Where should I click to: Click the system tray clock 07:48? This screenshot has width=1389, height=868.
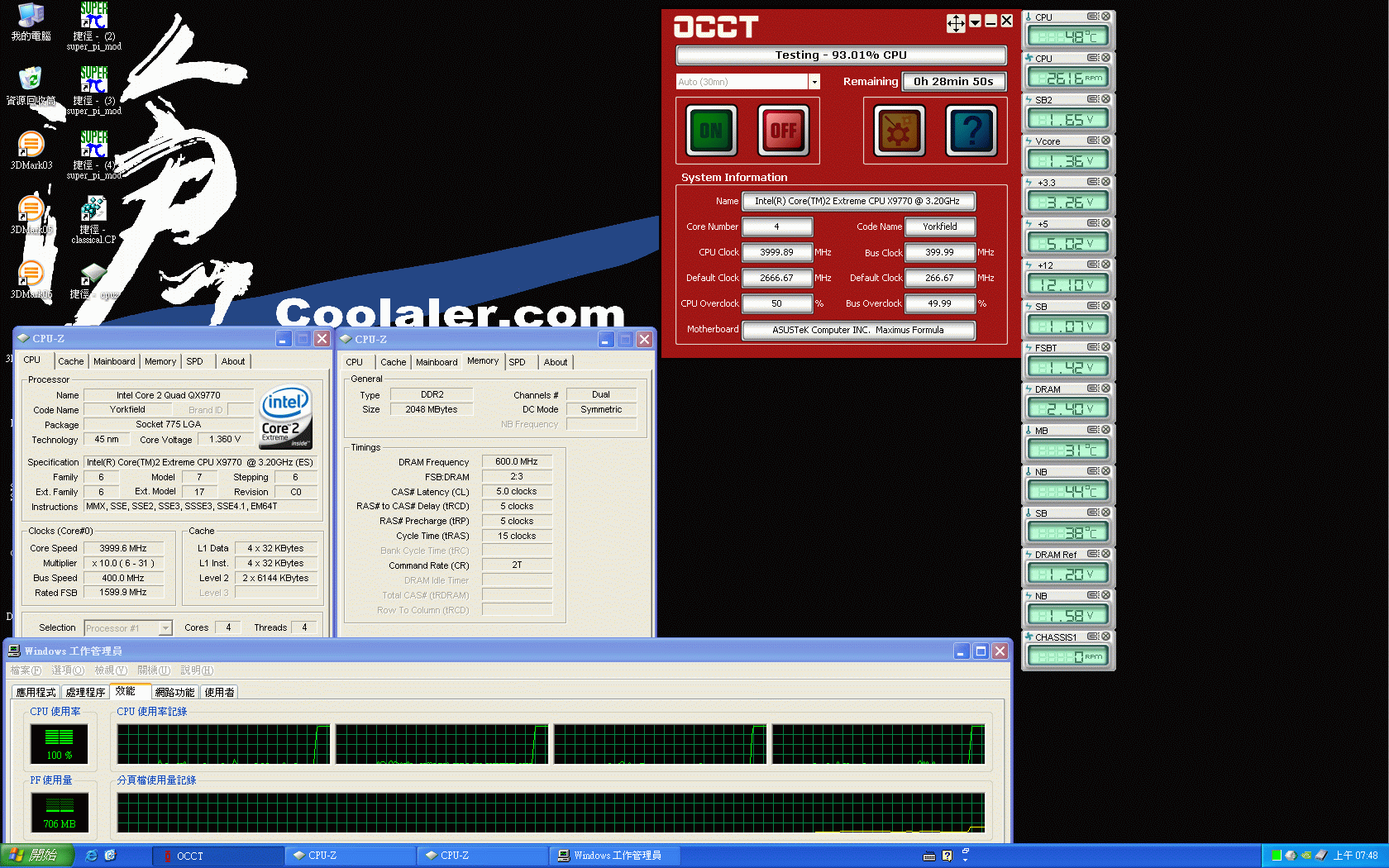1356,856
